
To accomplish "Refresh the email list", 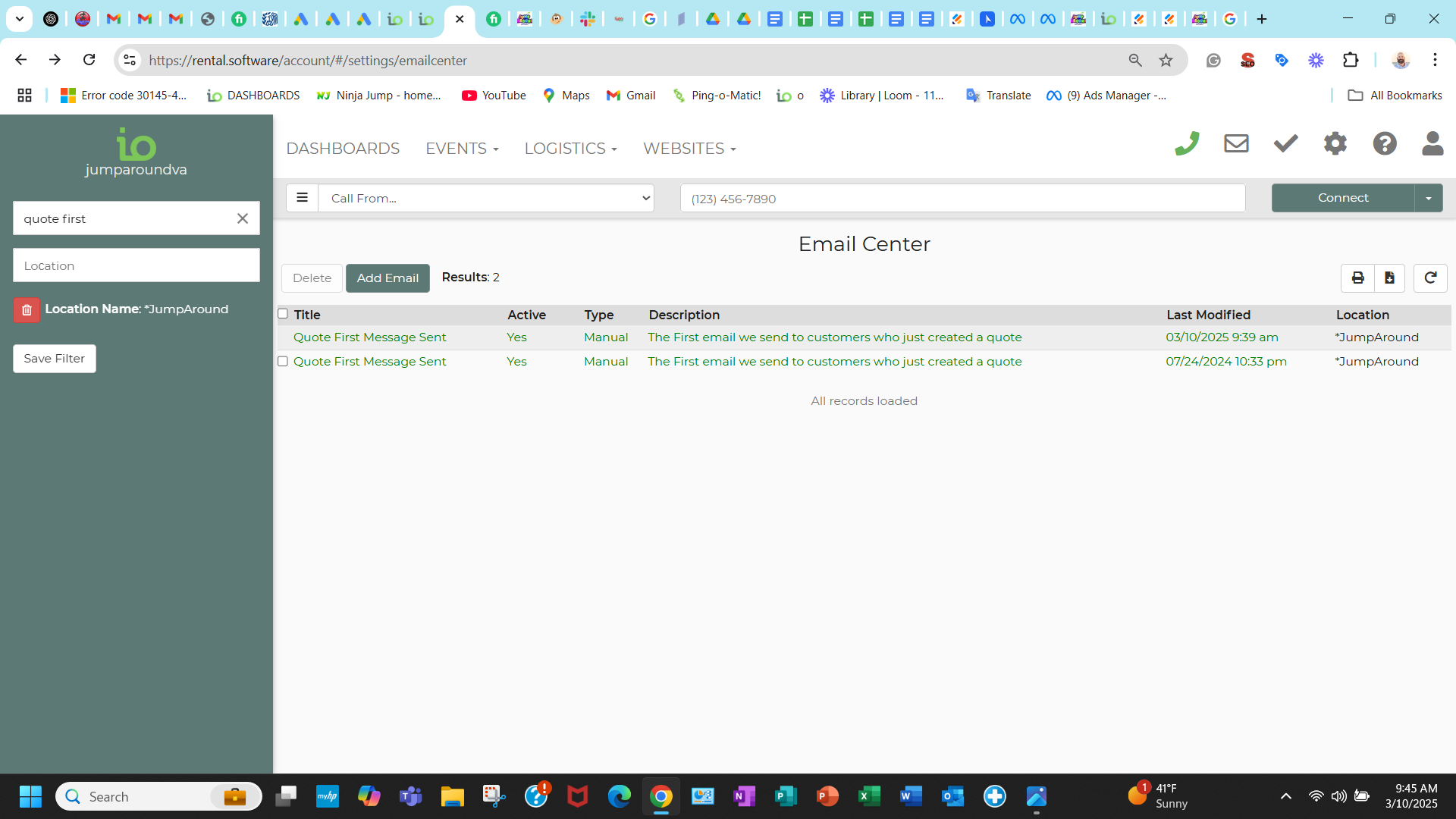I will point(1430,278).
